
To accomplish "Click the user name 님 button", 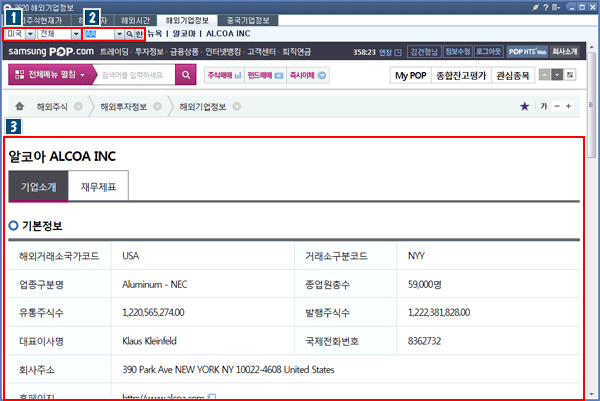I will pos(424,52).
